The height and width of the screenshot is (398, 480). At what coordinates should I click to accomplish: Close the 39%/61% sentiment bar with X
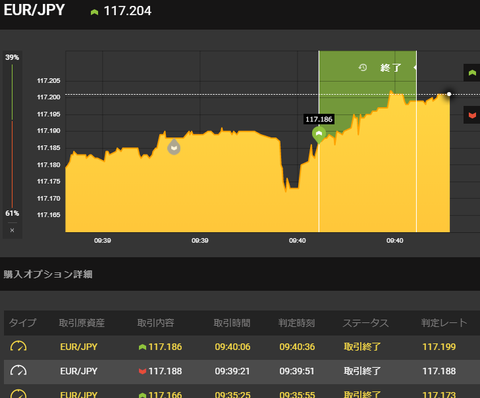[x=12, y=230]
